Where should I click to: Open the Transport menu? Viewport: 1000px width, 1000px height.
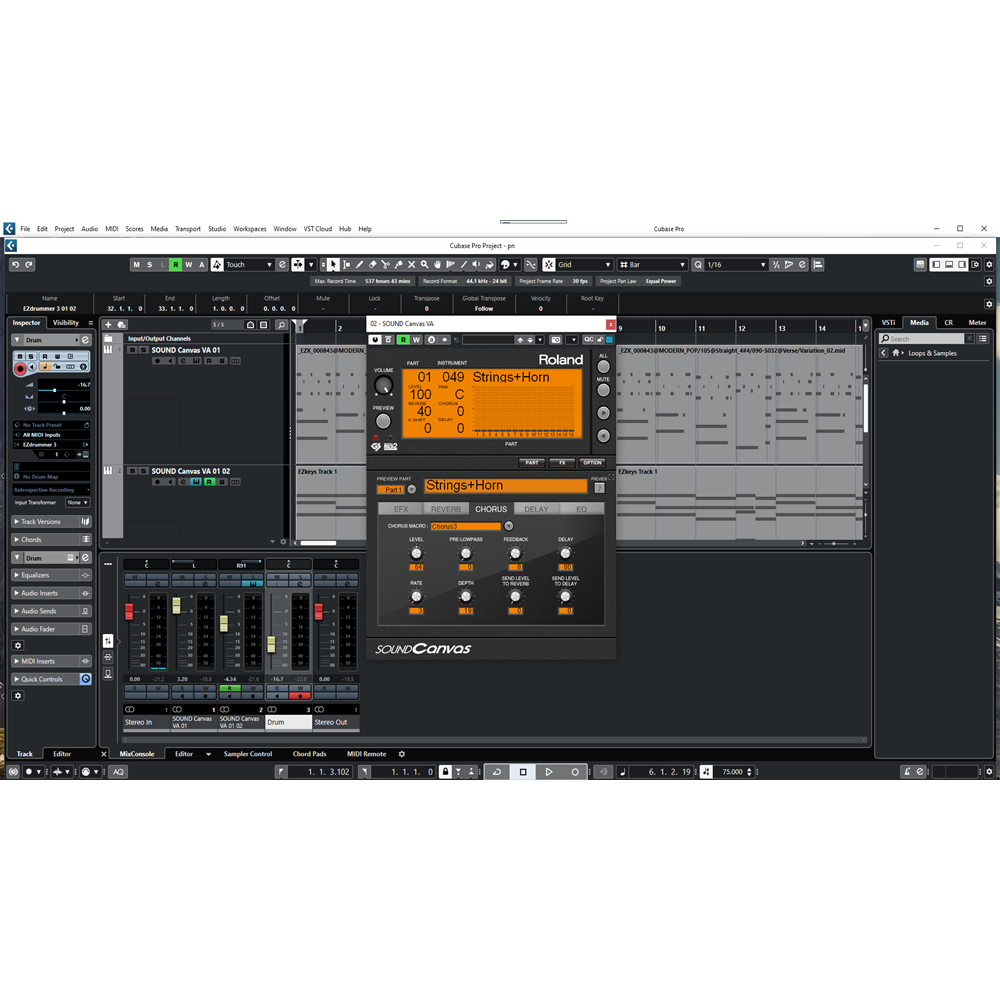188,229
